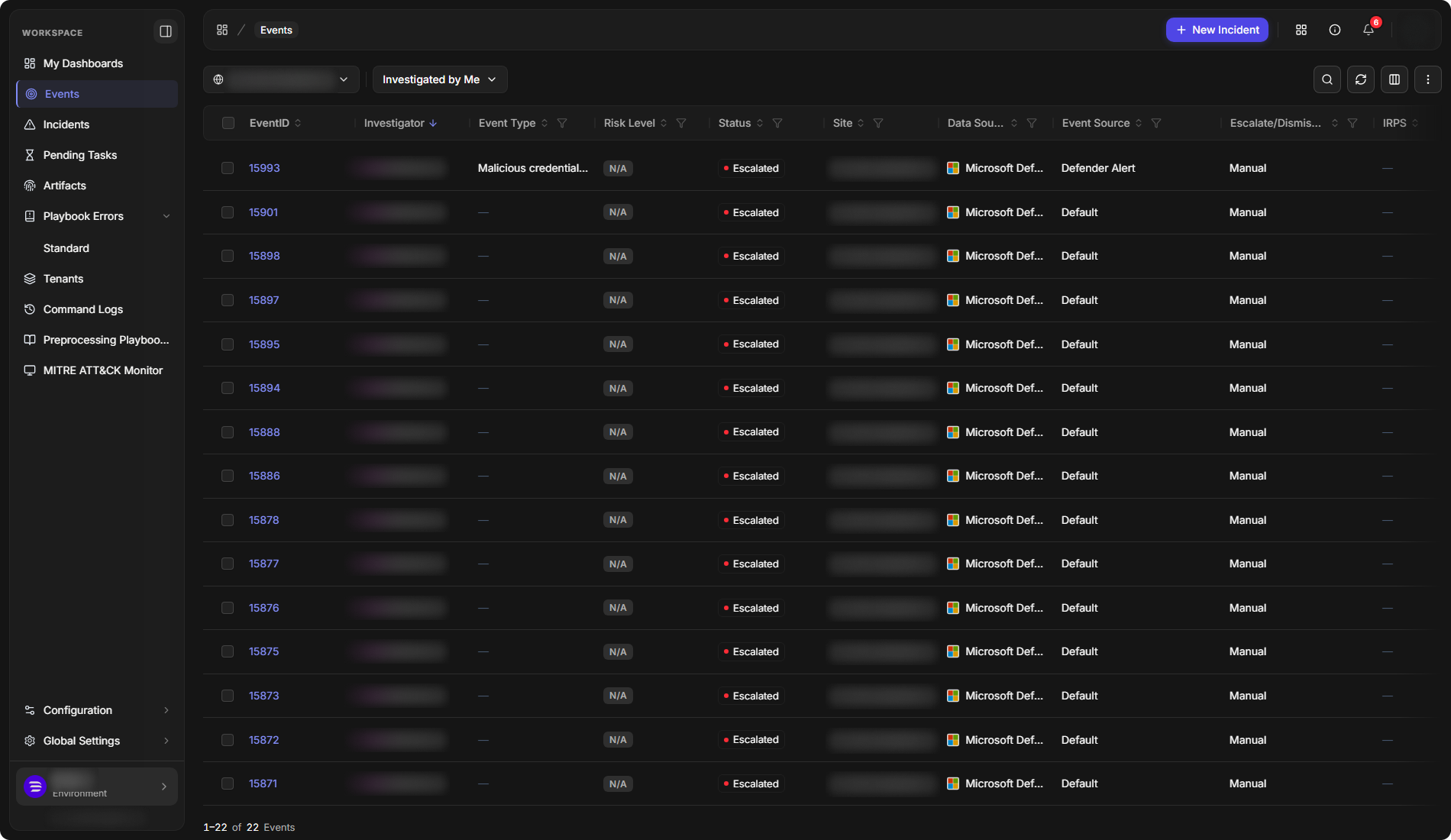Sort by the EventID column arrows
1451x840 pixels.
pos(298,123)
